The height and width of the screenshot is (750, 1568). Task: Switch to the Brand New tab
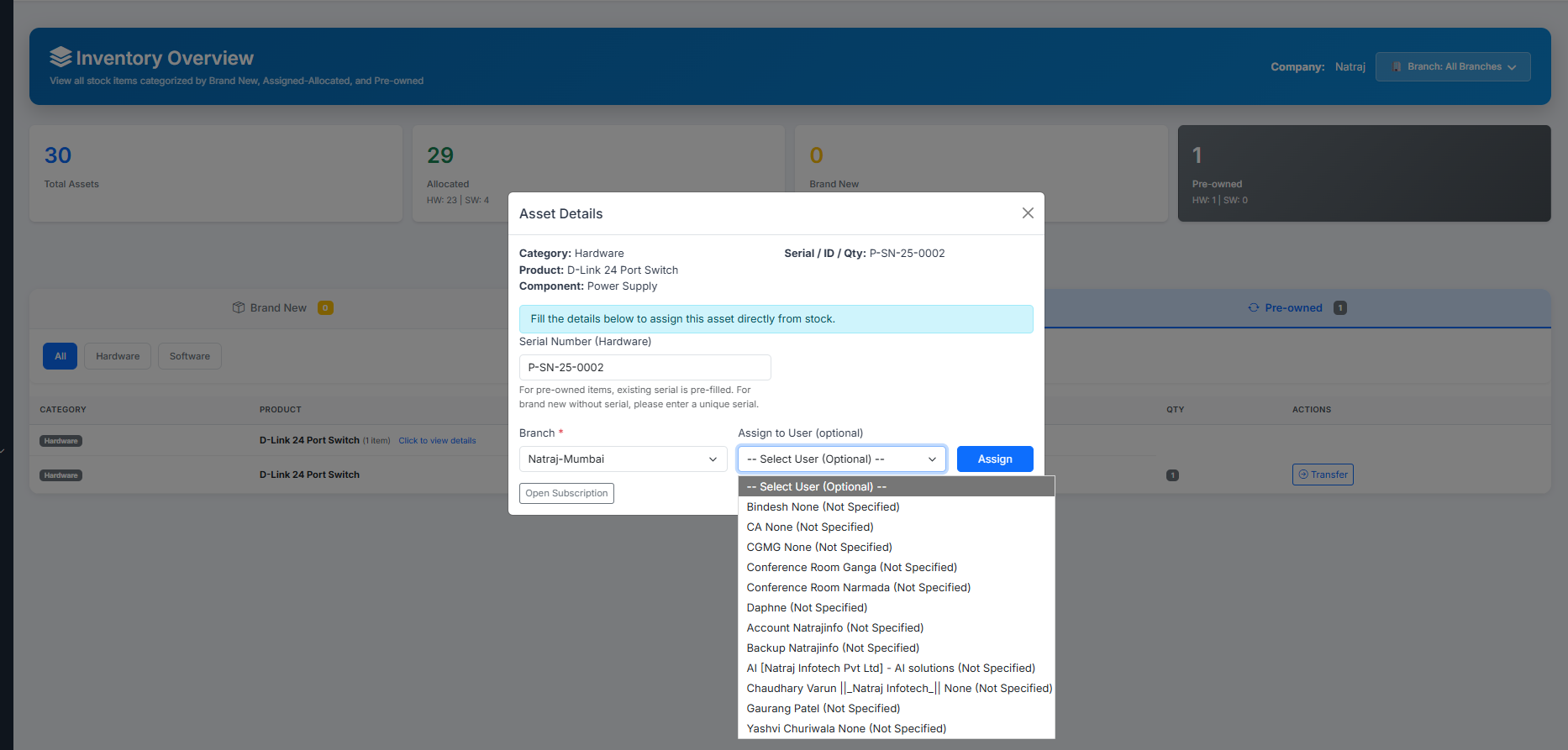[x=282, y=308]
